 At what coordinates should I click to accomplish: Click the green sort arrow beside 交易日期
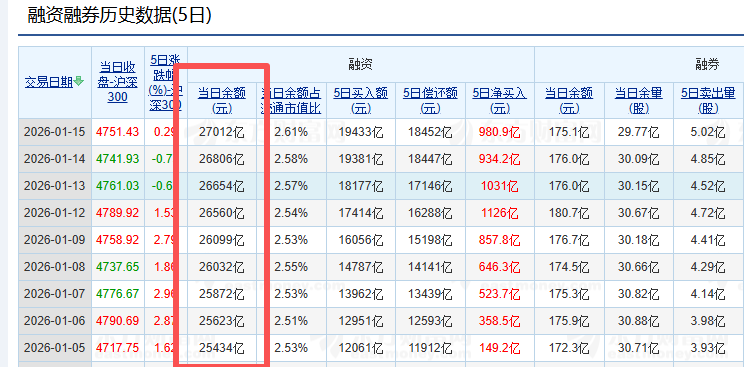tap(79, 82)
